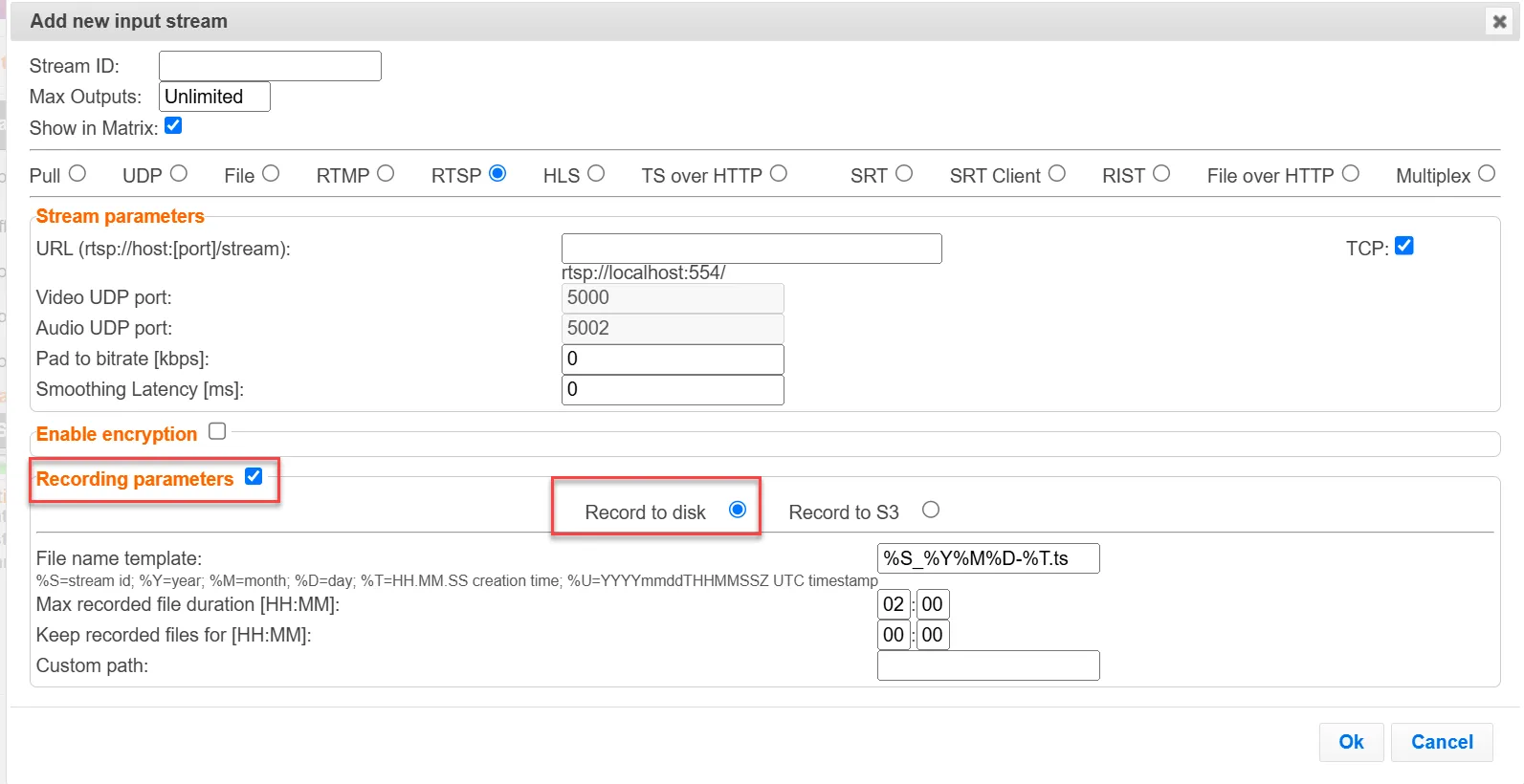Focus the RTSP URL input field

coord(751,249)
